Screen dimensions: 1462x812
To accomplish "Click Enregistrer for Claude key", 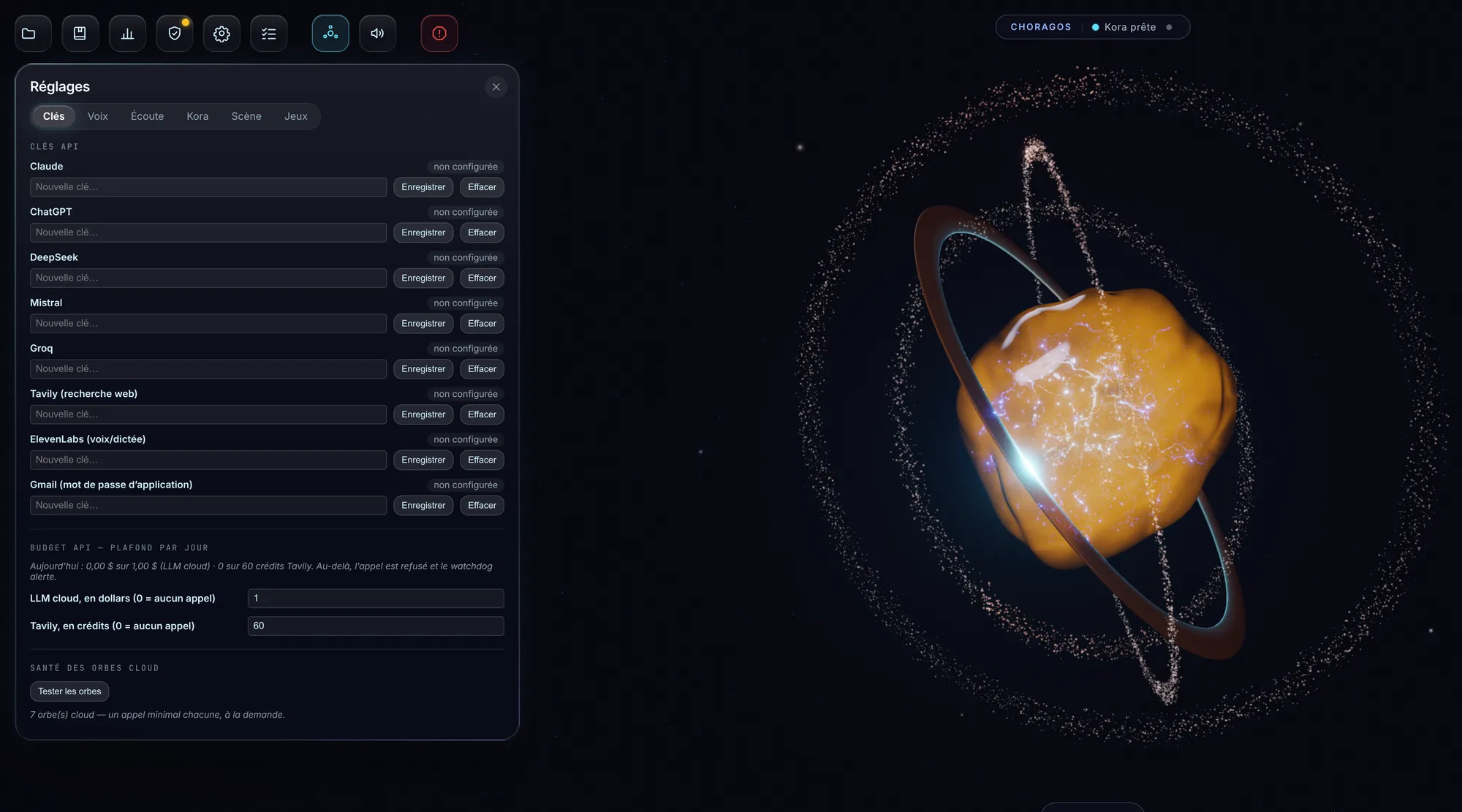I will tap(423, 187).
